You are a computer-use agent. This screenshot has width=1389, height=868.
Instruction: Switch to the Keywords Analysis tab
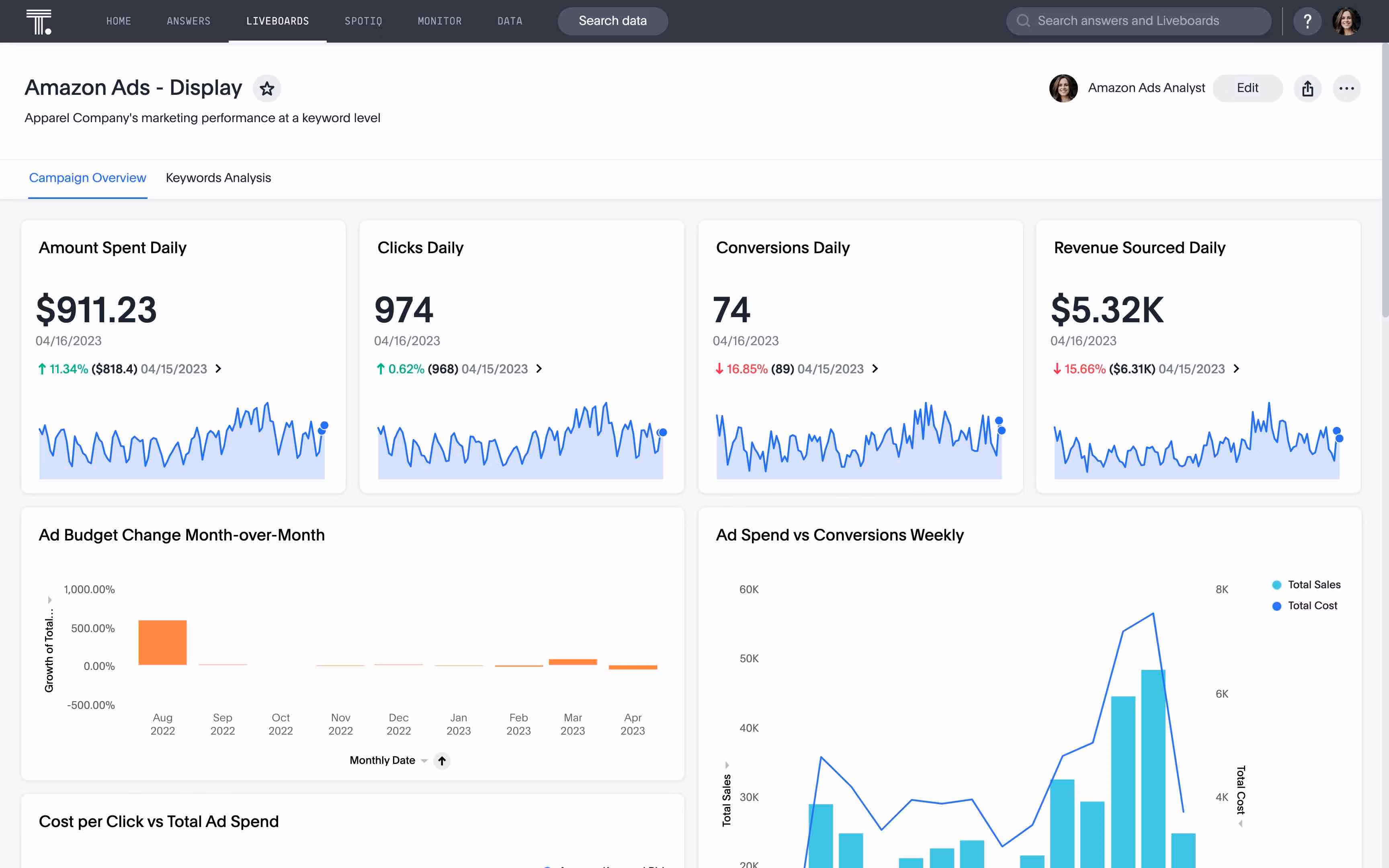click(x=218, y=178)
